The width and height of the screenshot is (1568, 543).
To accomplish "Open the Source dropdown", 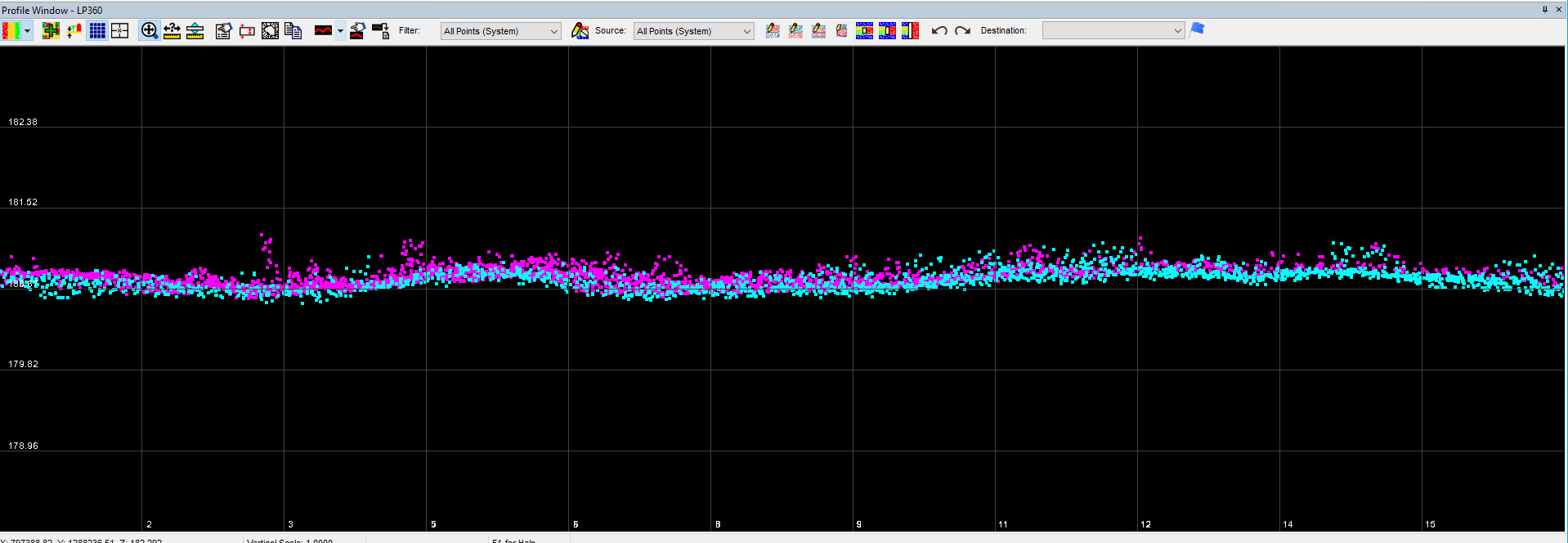I will pyautogui.click(x=694, y=31).
